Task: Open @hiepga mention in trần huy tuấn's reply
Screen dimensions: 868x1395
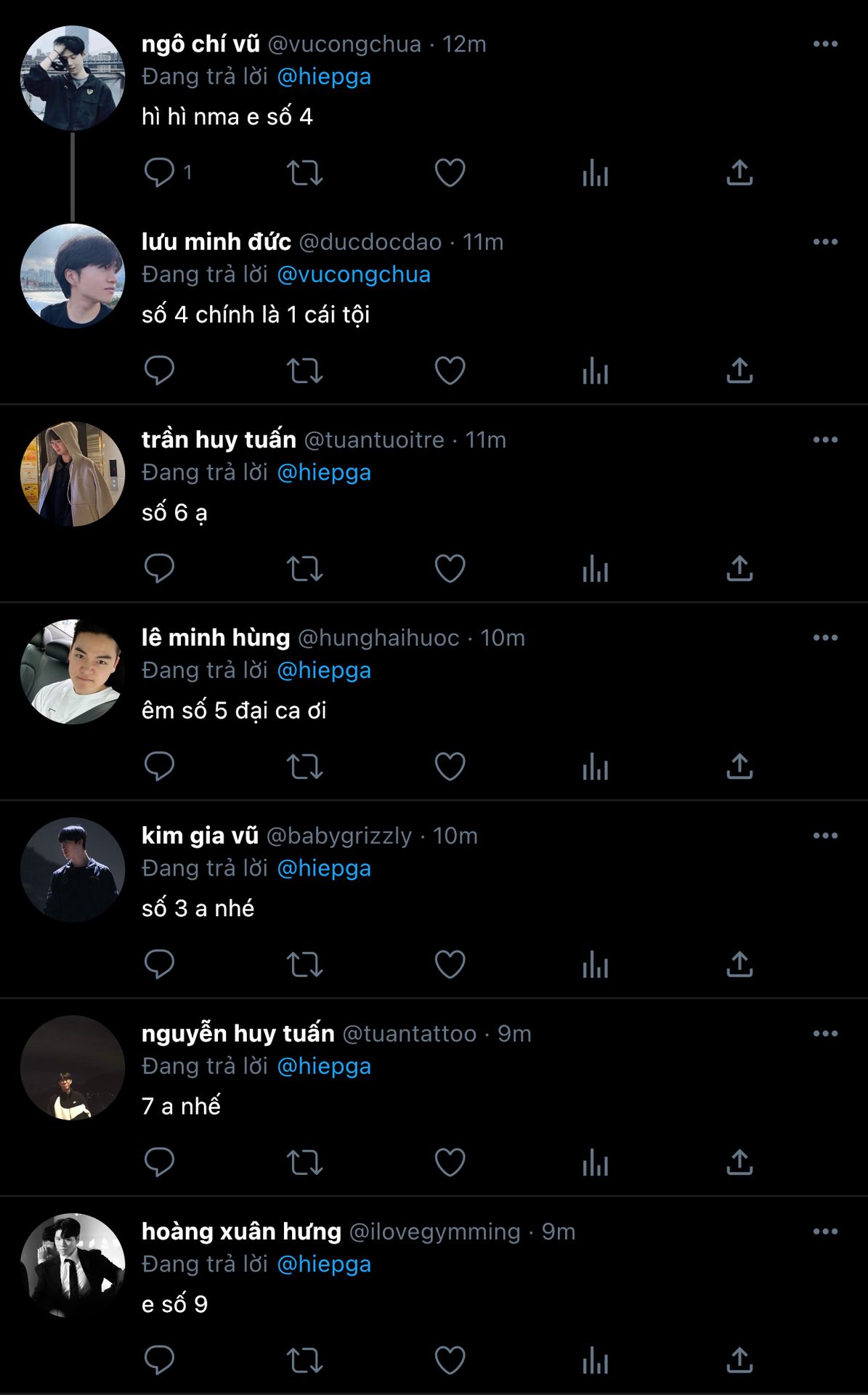Action: coord(324,472)
